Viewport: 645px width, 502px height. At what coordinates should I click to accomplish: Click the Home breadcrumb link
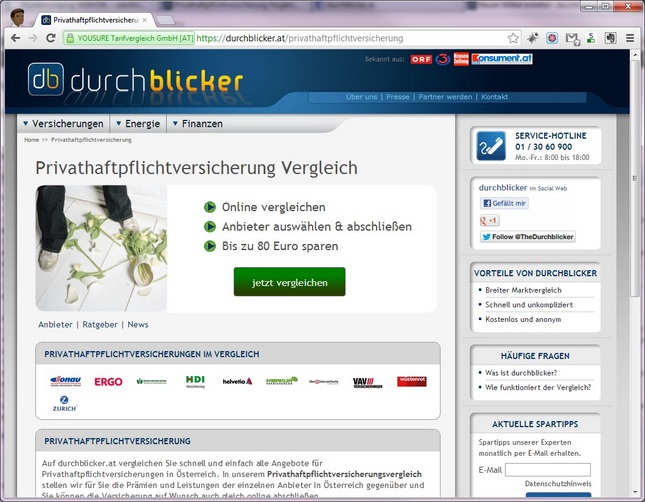pyautogui.click(x=31, y=140)
